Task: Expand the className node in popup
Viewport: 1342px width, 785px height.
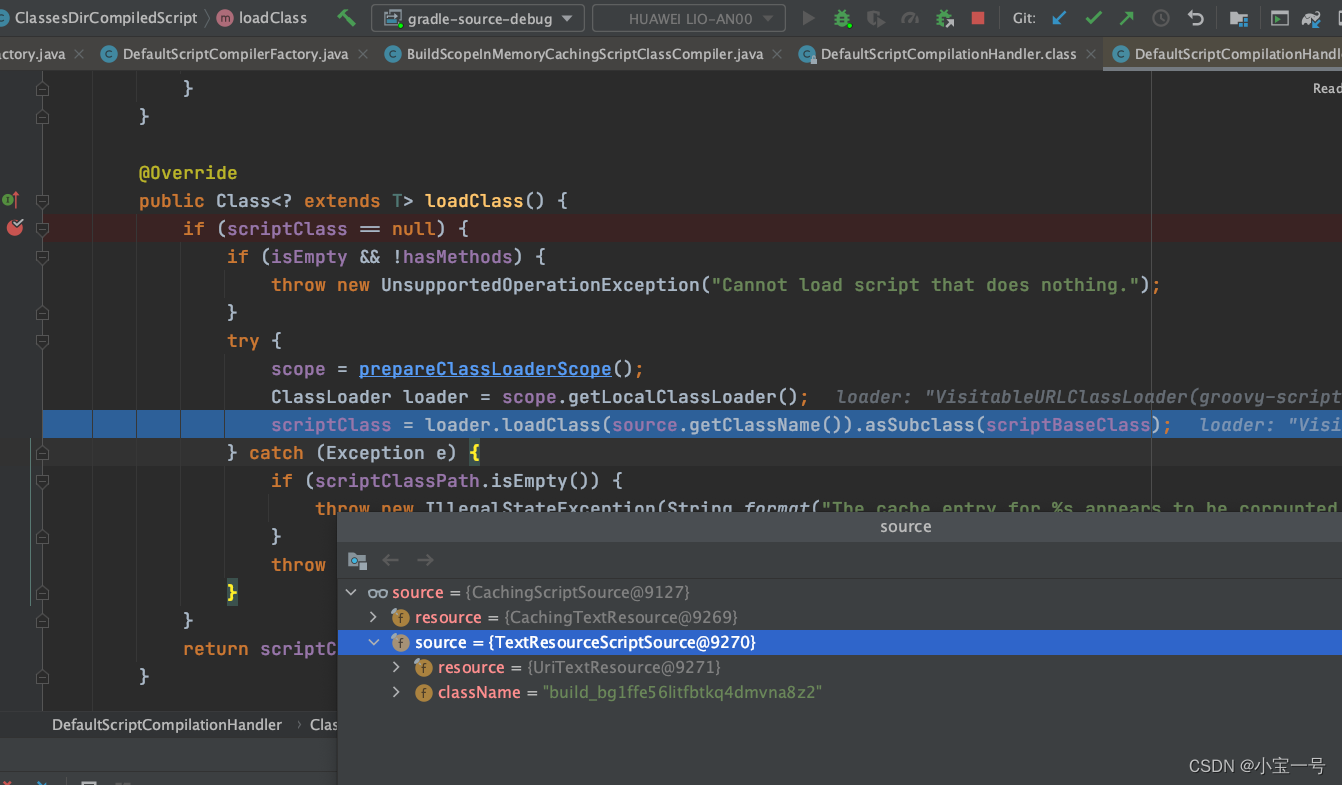Action: coord(397,692)
